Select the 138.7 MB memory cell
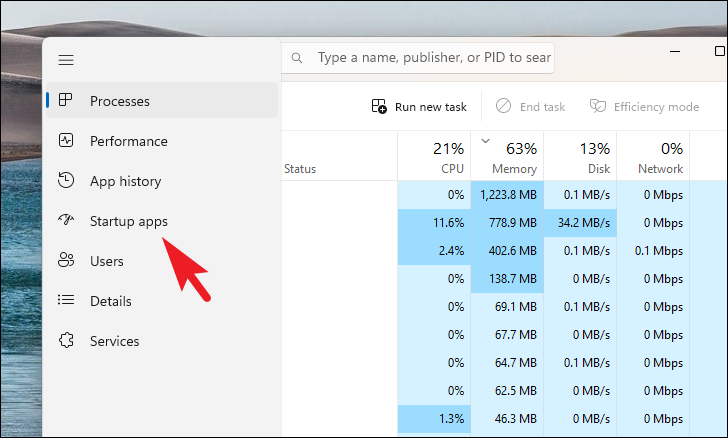The image size is (728, 438). [x=507, y=279]
